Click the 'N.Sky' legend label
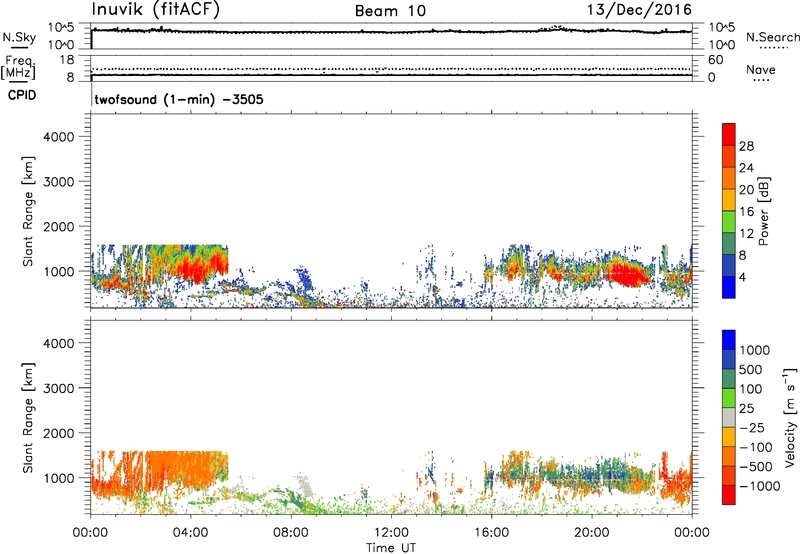The image size is (800, 554). [x=19, y=37]
